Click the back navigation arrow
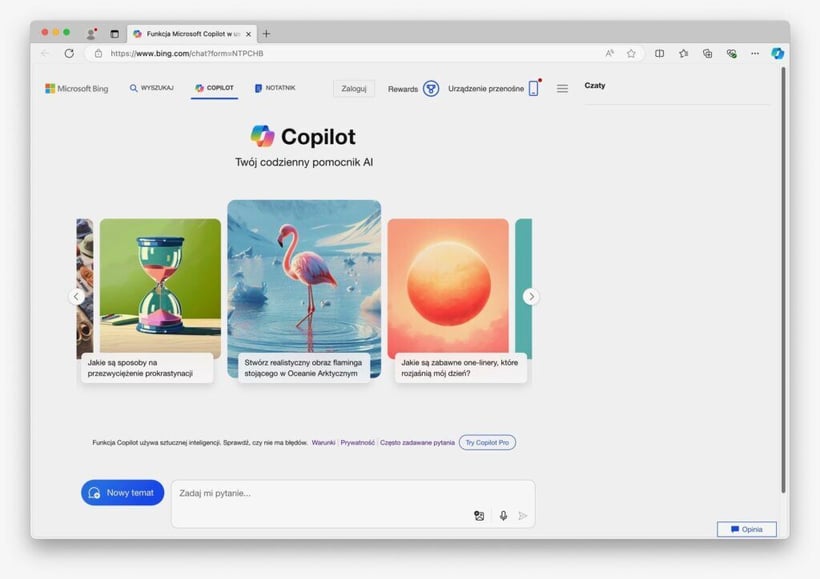Viewport: 820px width, 579px height. tap(45, 53)
